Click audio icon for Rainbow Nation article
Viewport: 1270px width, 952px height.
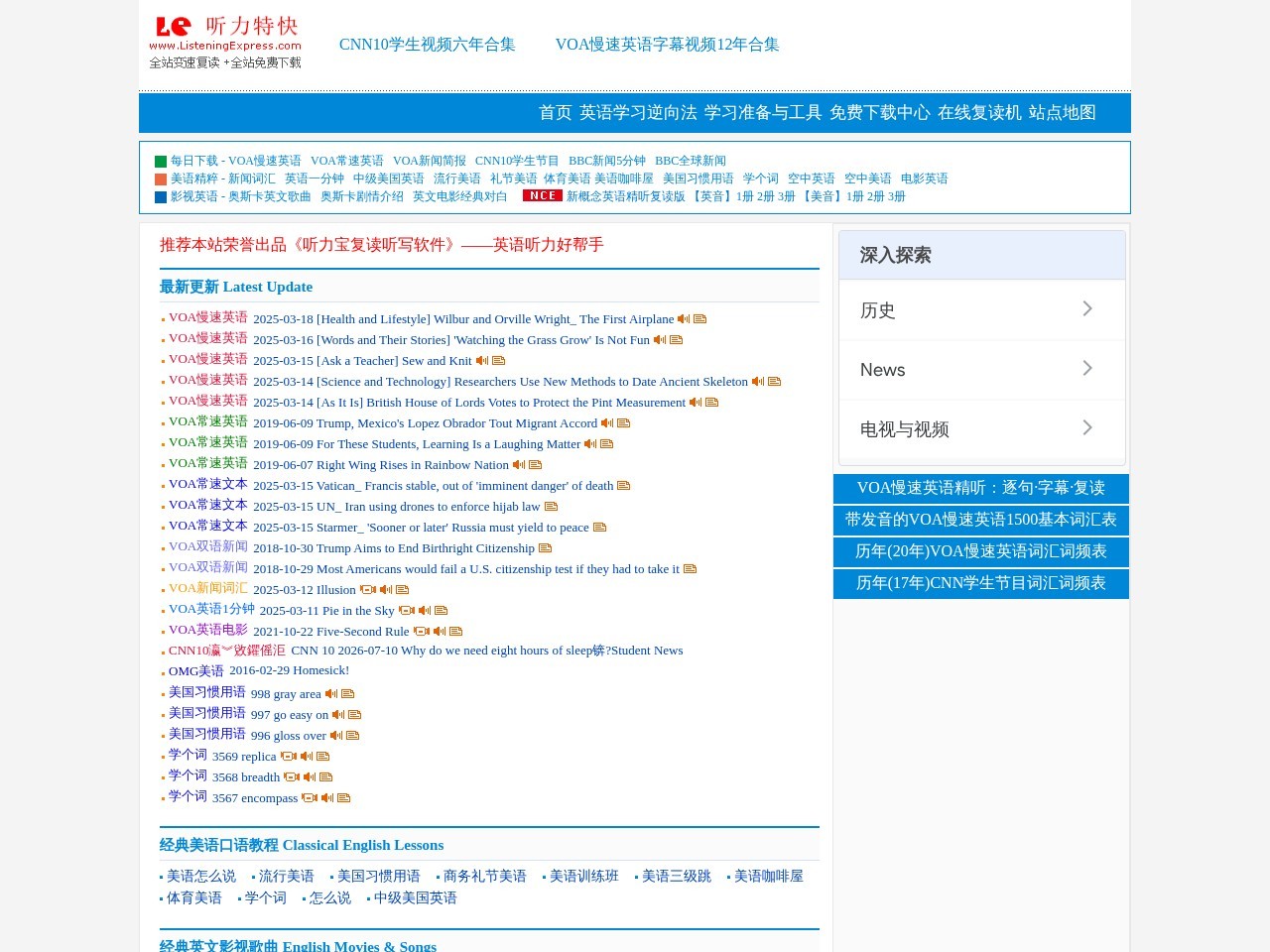point(519,465)
